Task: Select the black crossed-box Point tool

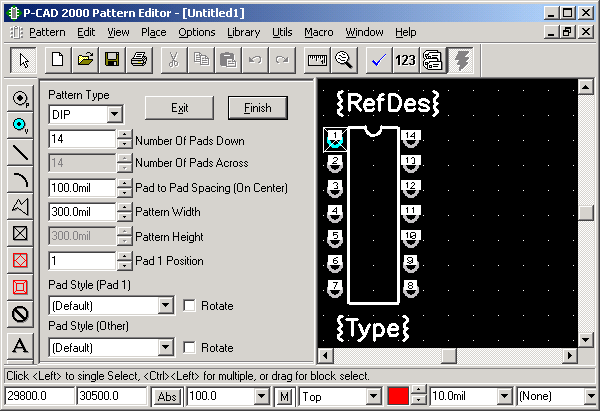Action: click(x=20, y=233)
